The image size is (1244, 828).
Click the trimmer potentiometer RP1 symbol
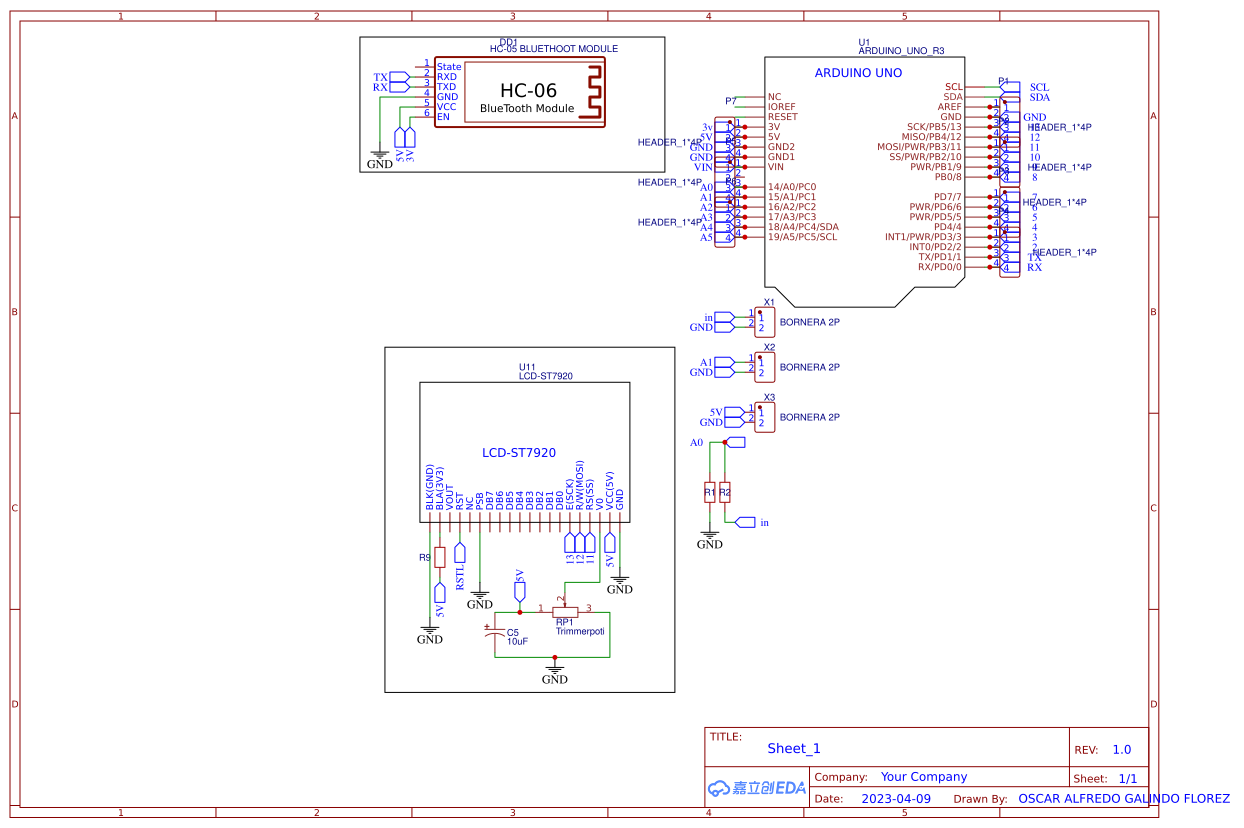tap(563, 612)
